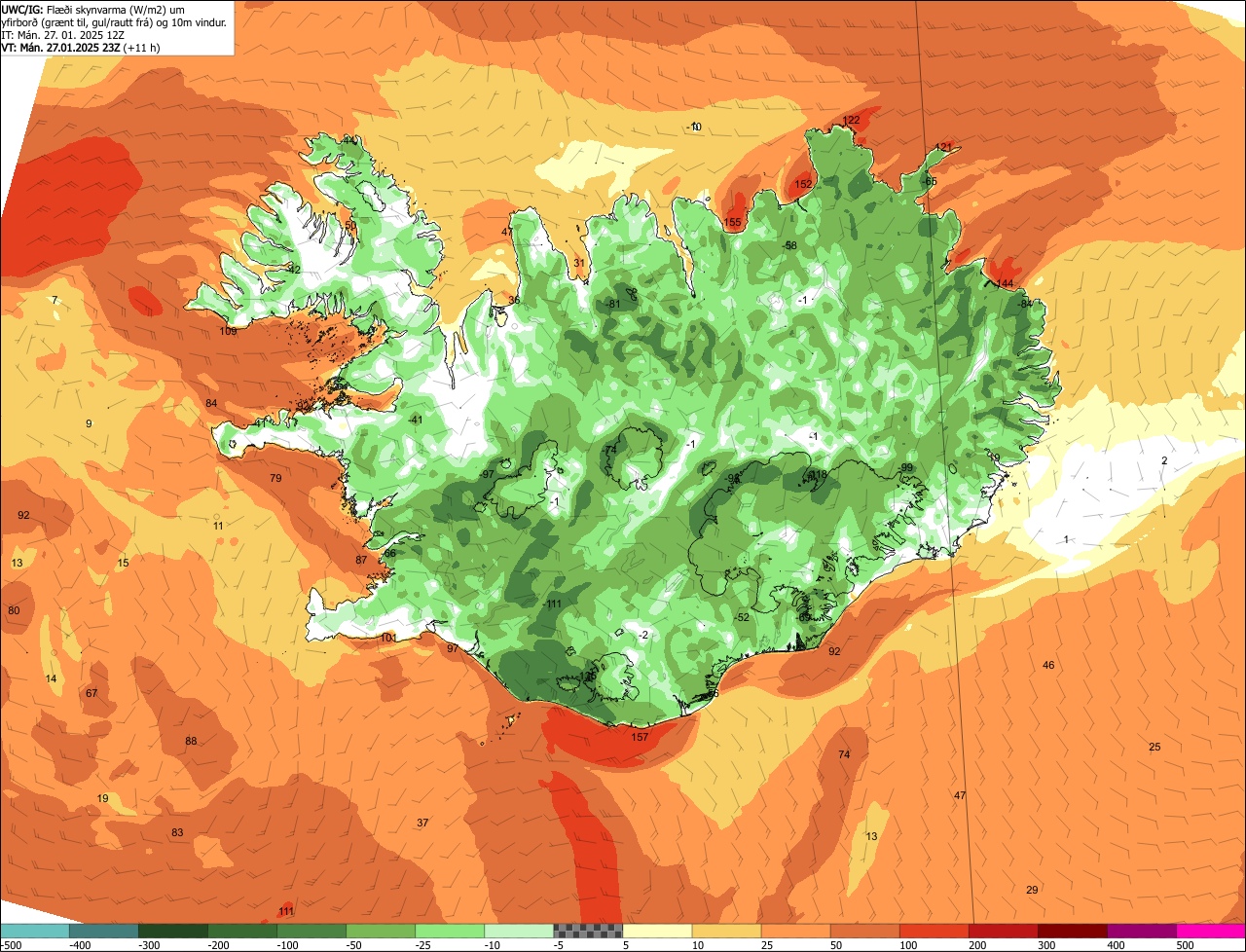Click the map value 37 on the map

coord(422,823)
